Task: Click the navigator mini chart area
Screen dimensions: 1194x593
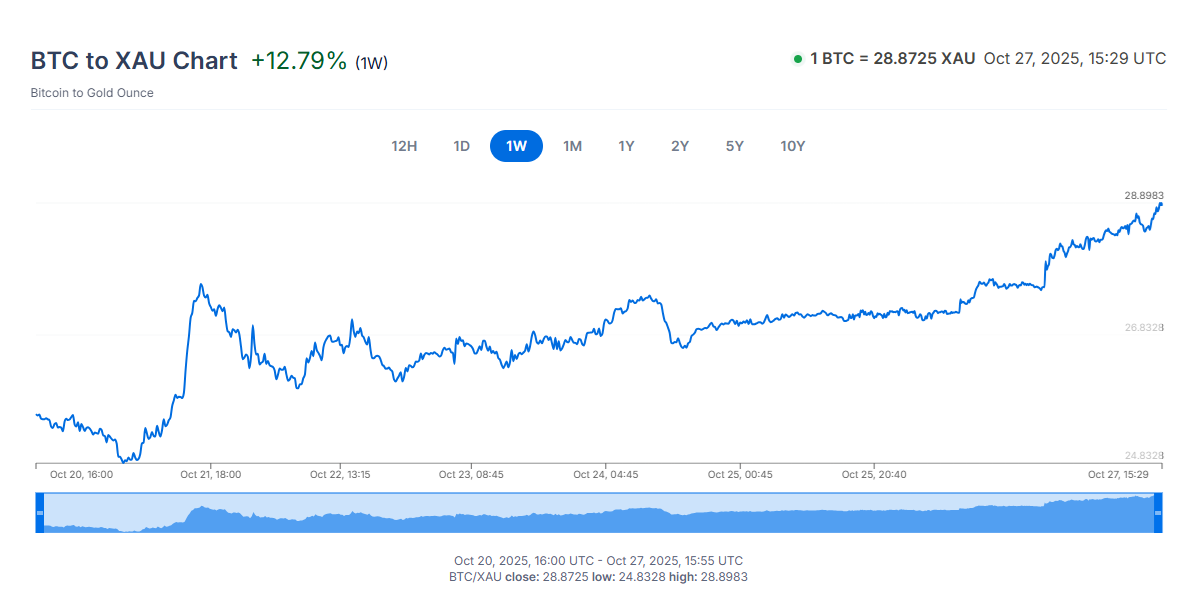Action: 600,514
